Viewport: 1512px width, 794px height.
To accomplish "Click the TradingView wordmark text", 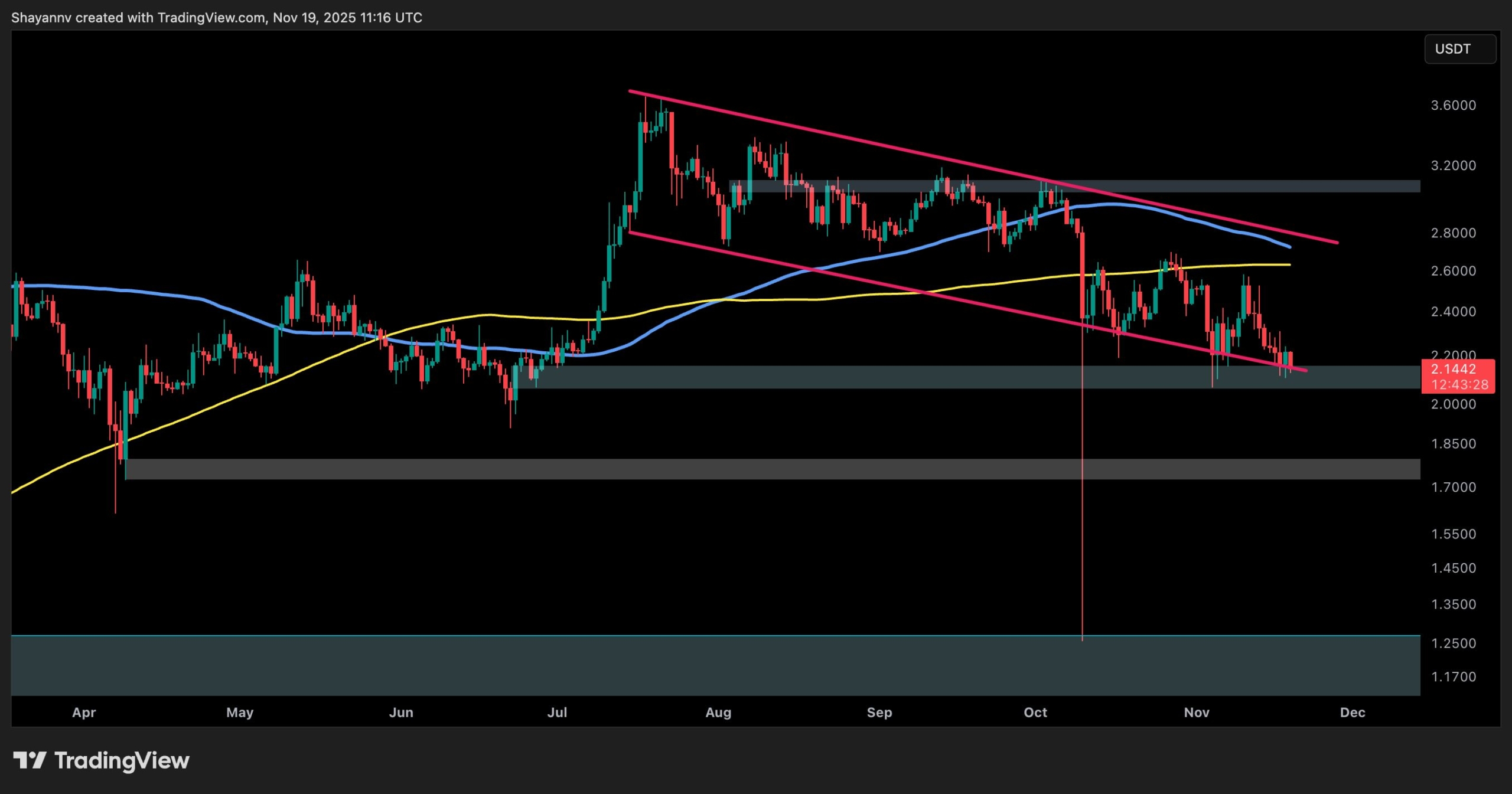I will pos(122,760).
